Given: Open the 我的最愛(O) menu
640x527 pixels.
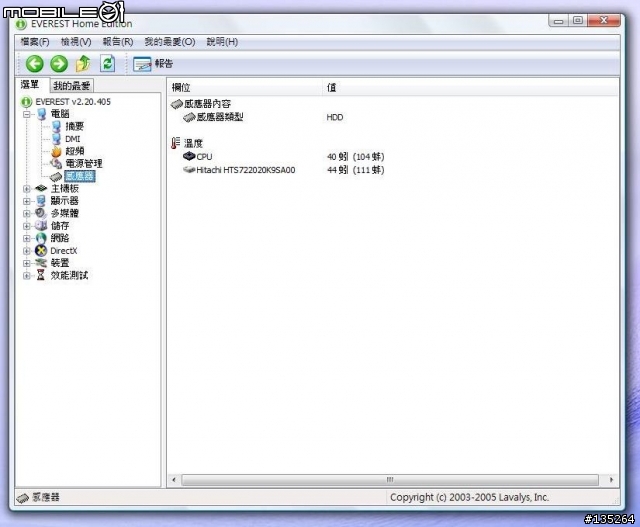Looking at the screenshot, I should click(170, 42).
